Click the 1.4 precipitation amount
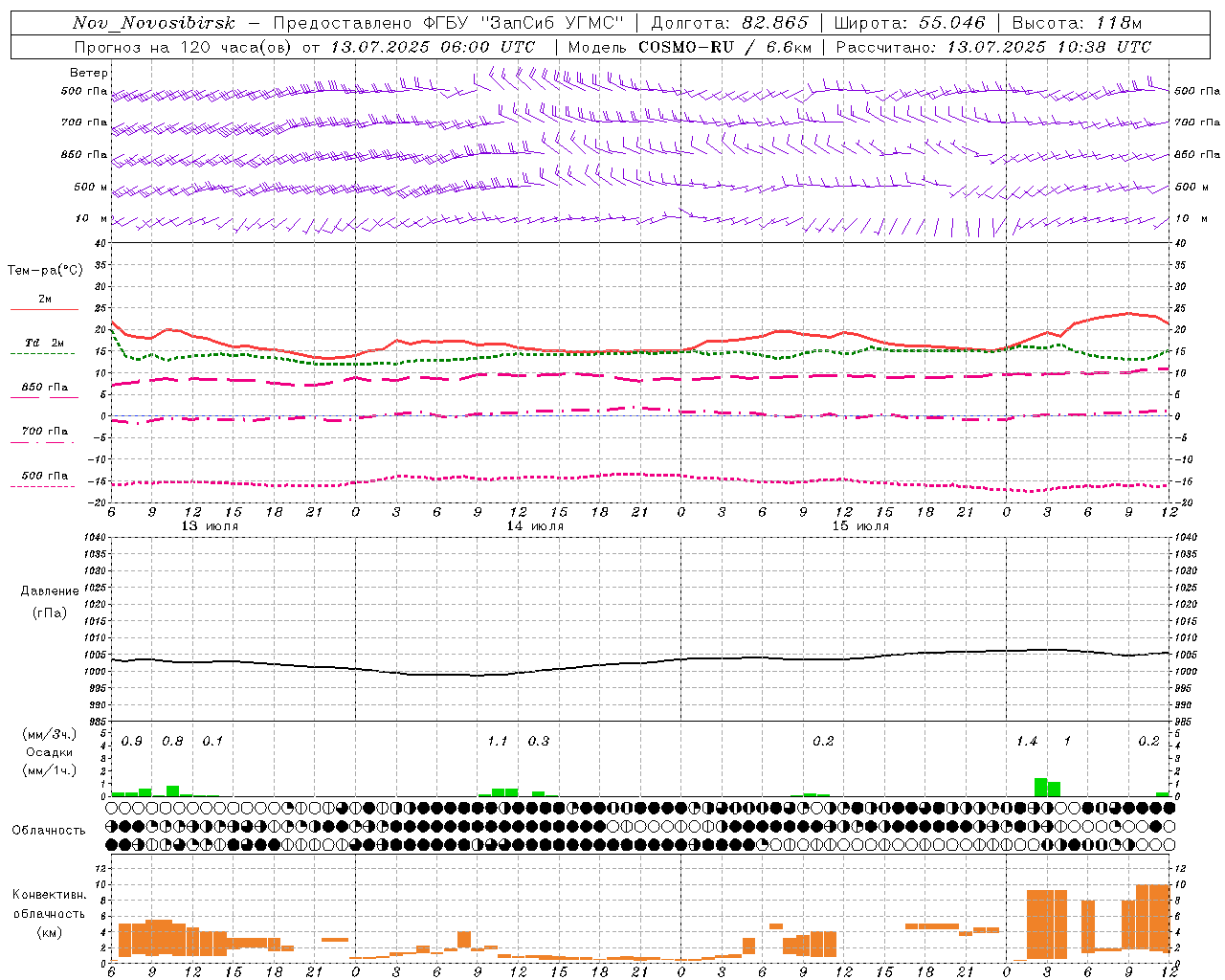This screenshot has height=980, width=1225. [1027, 742]
